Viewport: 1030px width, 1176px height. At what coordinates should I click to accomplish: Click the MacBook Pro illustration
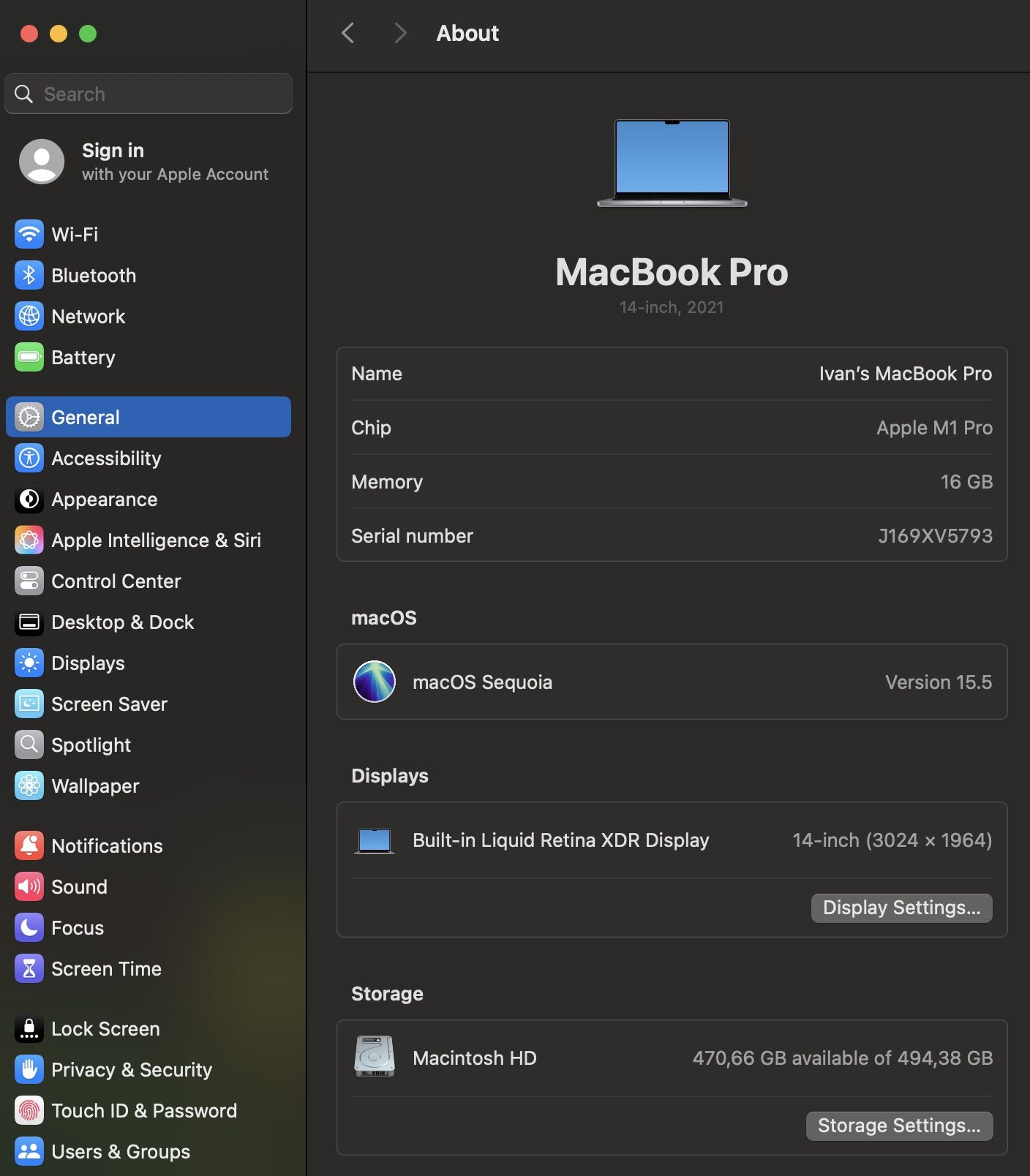pos(672,163)
